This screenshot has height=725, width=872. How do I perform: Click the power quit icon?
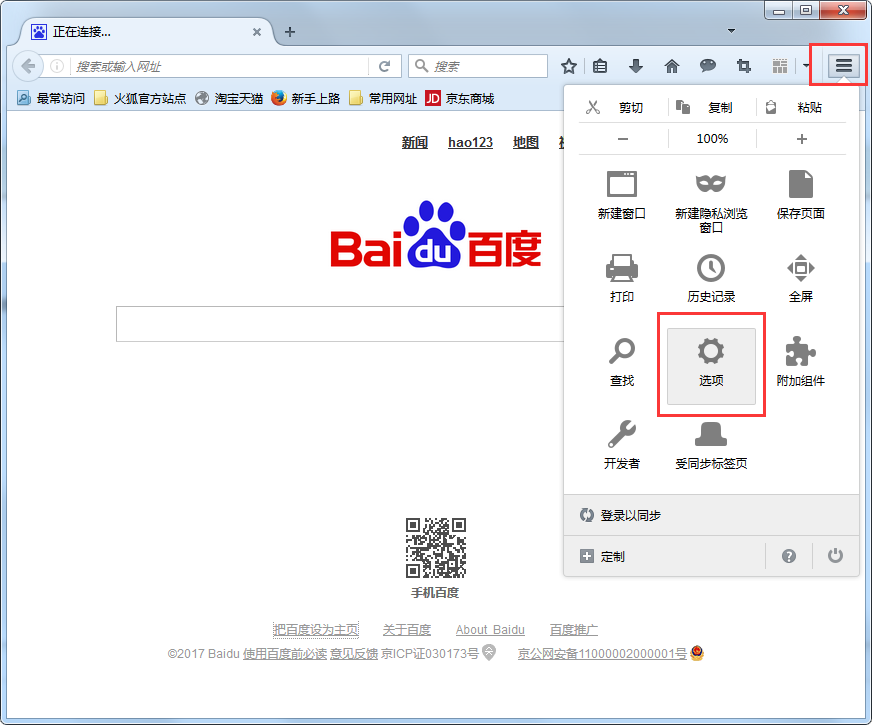(835, 556)
